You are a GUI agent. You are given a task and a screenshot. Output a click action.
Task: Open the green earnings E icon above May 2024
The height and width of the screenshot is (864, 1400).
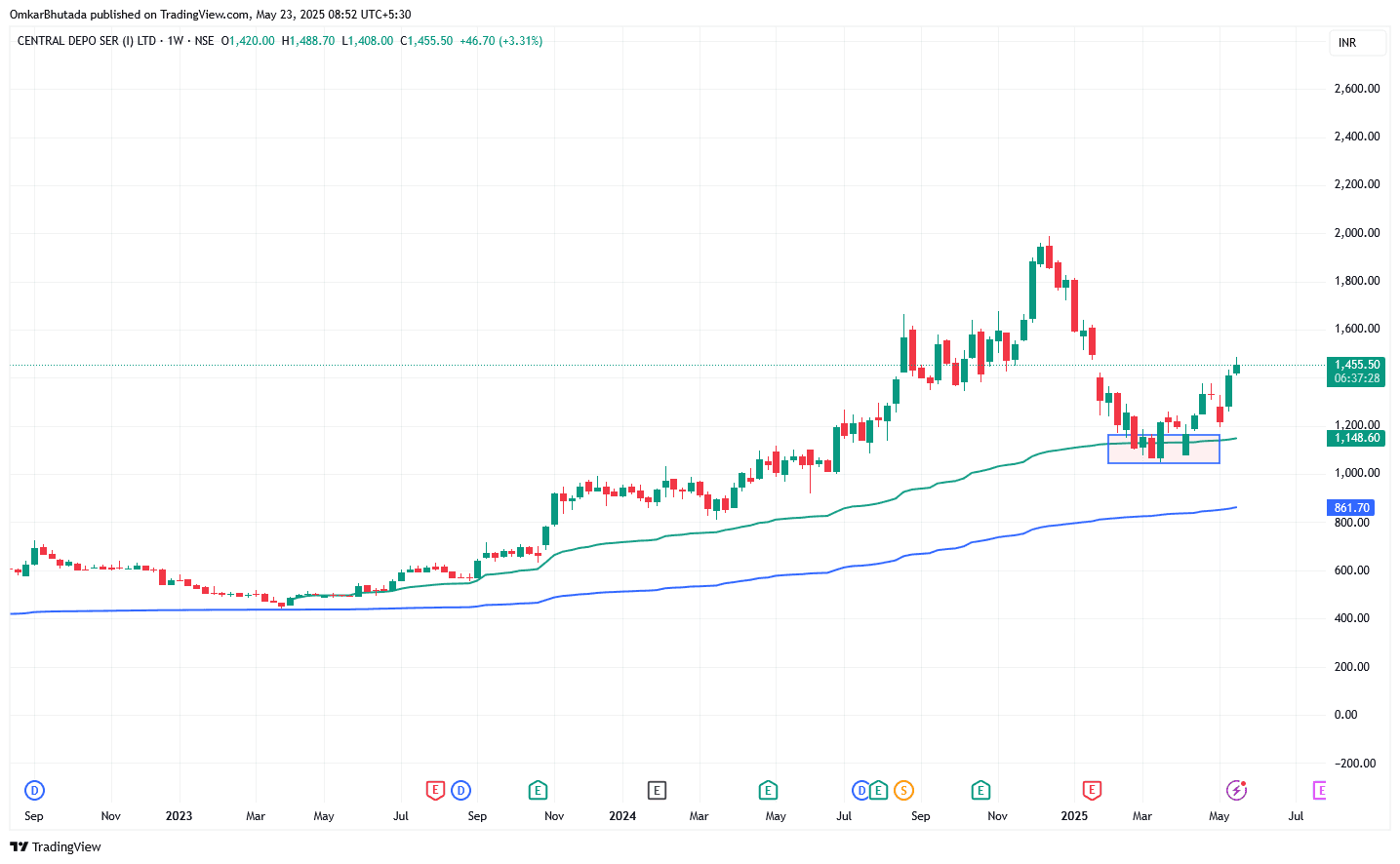(768, 790)
